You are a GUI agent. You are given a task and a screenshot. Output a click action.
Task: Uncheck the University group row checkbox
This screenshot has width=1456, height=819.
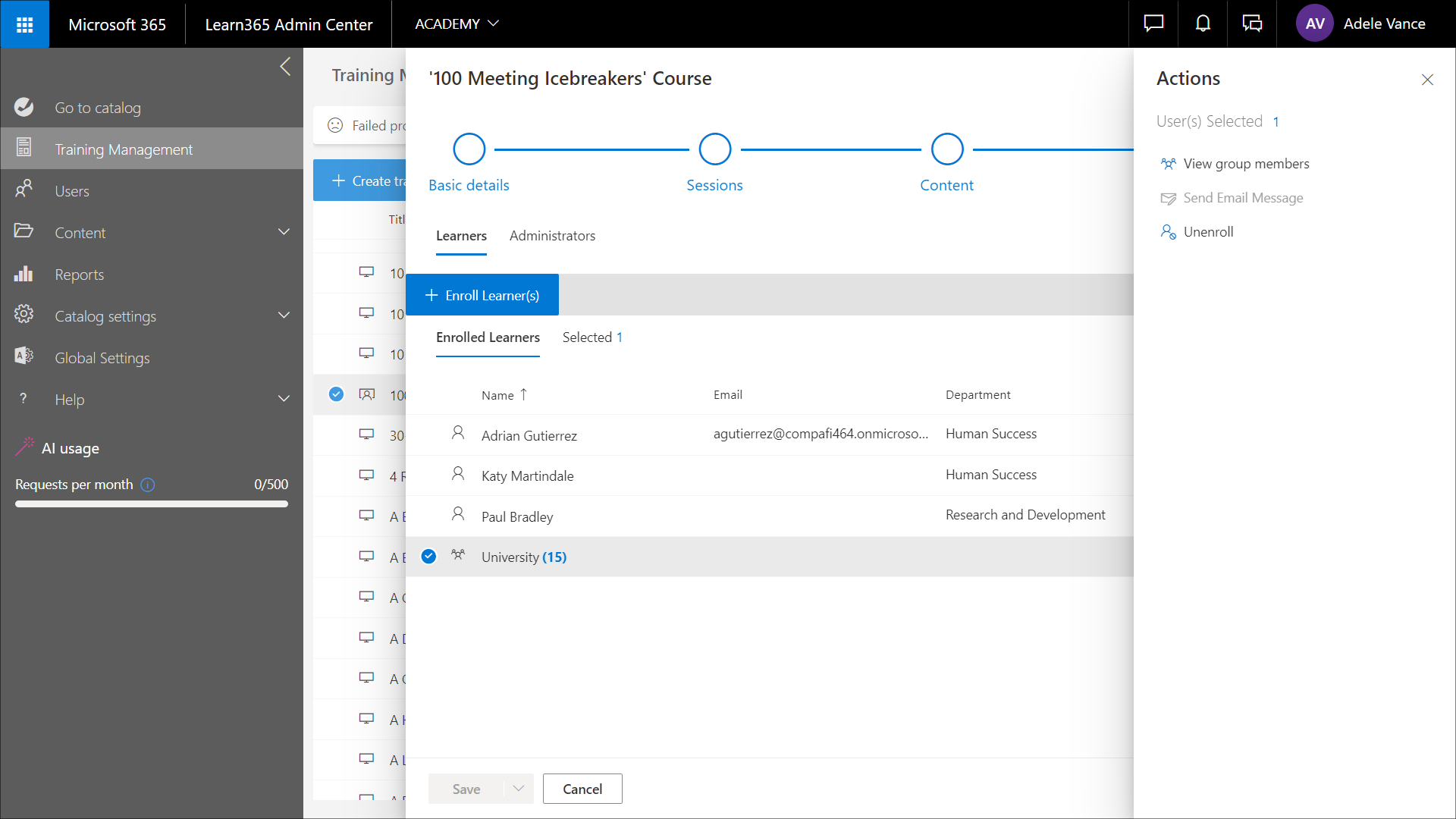coord(428,557)
